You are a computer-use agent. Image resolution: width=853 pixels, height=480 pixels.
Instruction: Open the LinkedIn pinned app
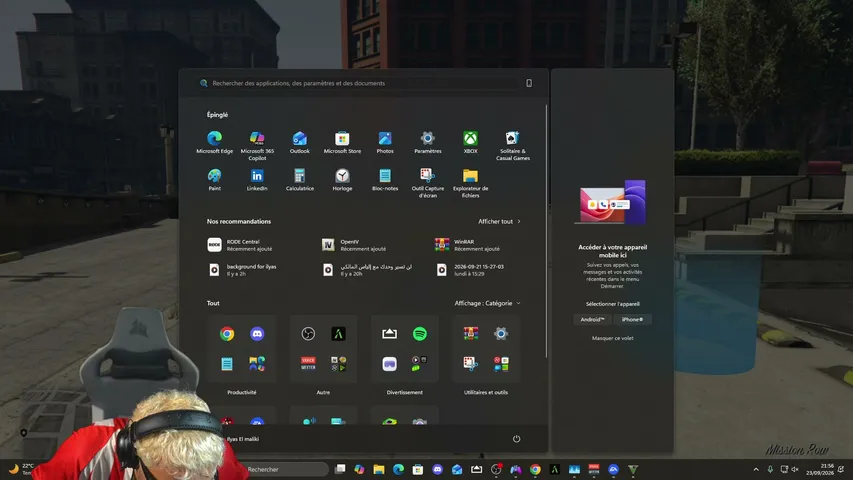click(257, 180)
